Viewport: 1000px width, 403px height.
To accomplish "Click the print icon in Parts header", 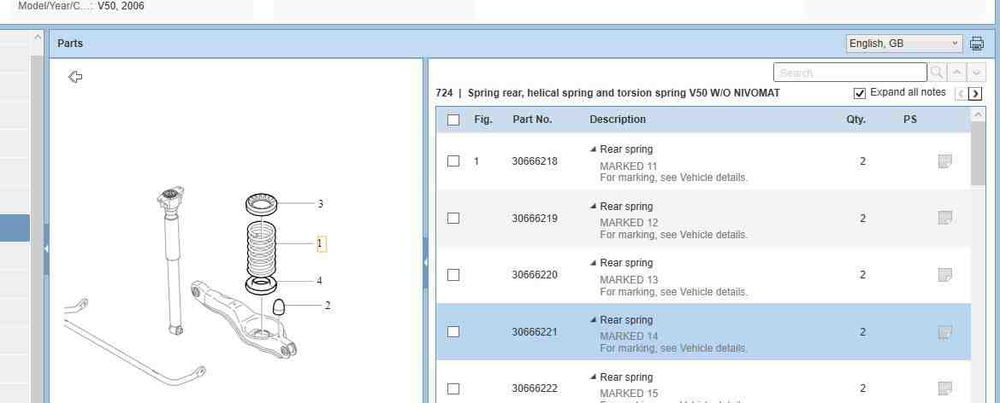I will (x=977, y=44).
